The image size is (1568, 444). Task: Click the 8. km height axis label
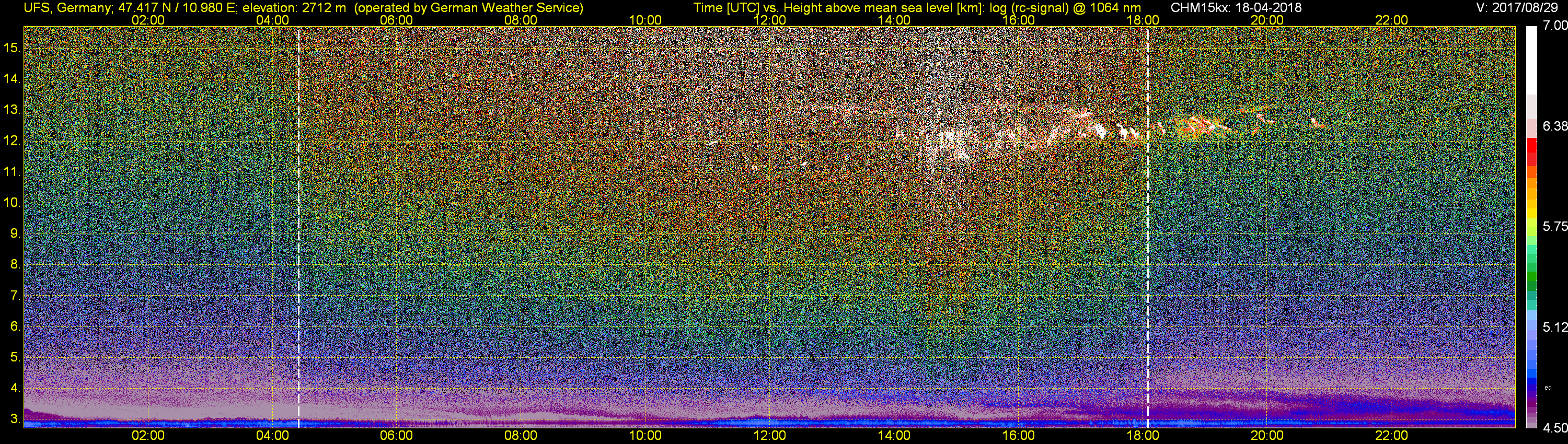pos(15,265)
